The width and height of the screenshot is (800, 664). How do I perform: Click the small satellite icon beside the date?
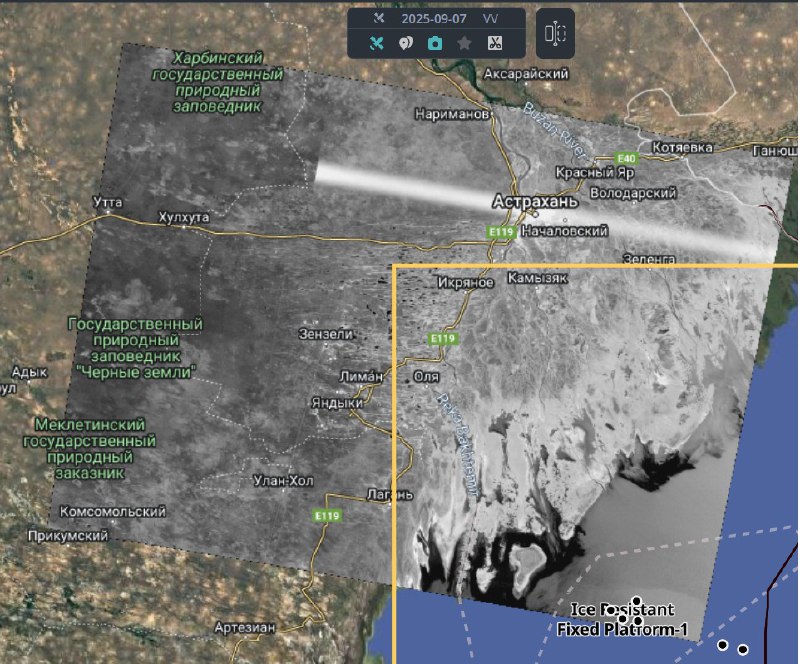(x=378, y=18)
